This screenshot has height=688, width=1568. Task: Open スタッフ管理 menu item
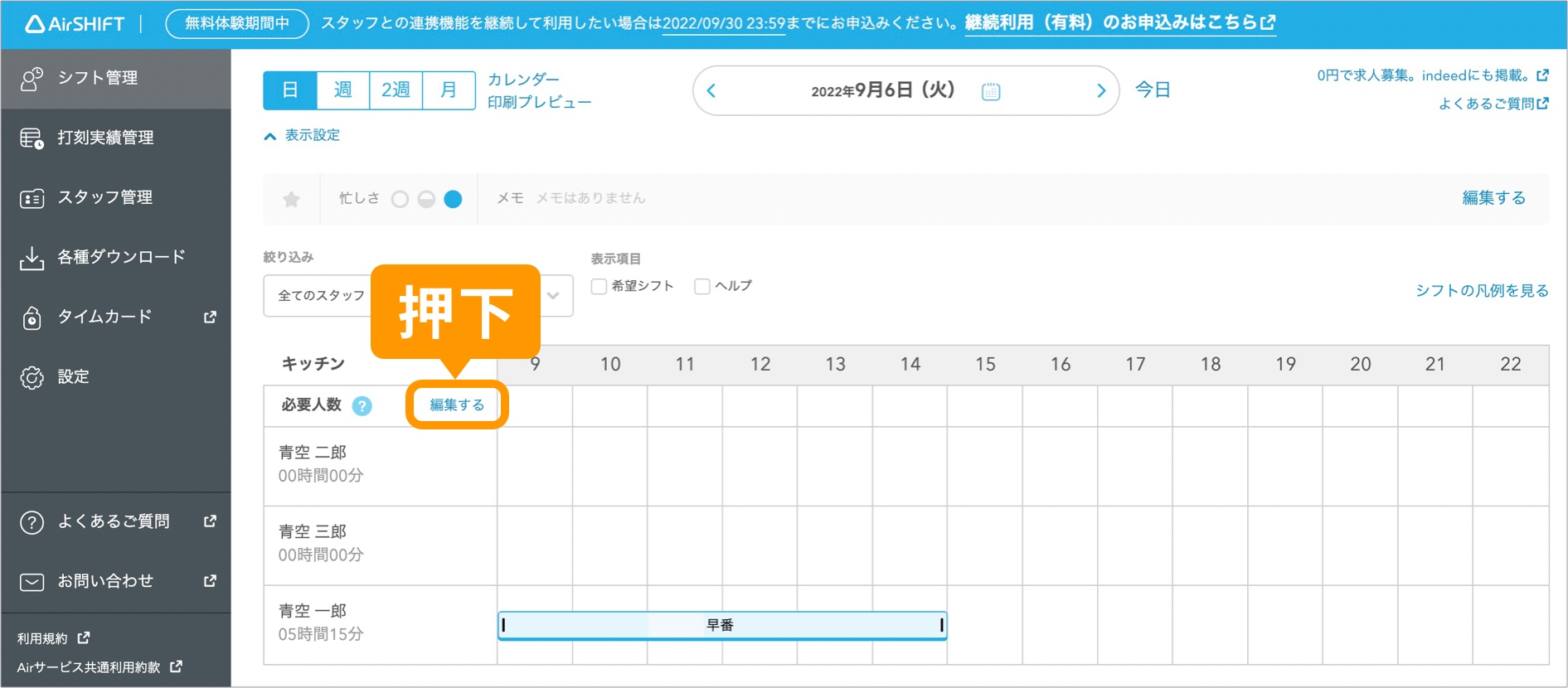[116, 197]
